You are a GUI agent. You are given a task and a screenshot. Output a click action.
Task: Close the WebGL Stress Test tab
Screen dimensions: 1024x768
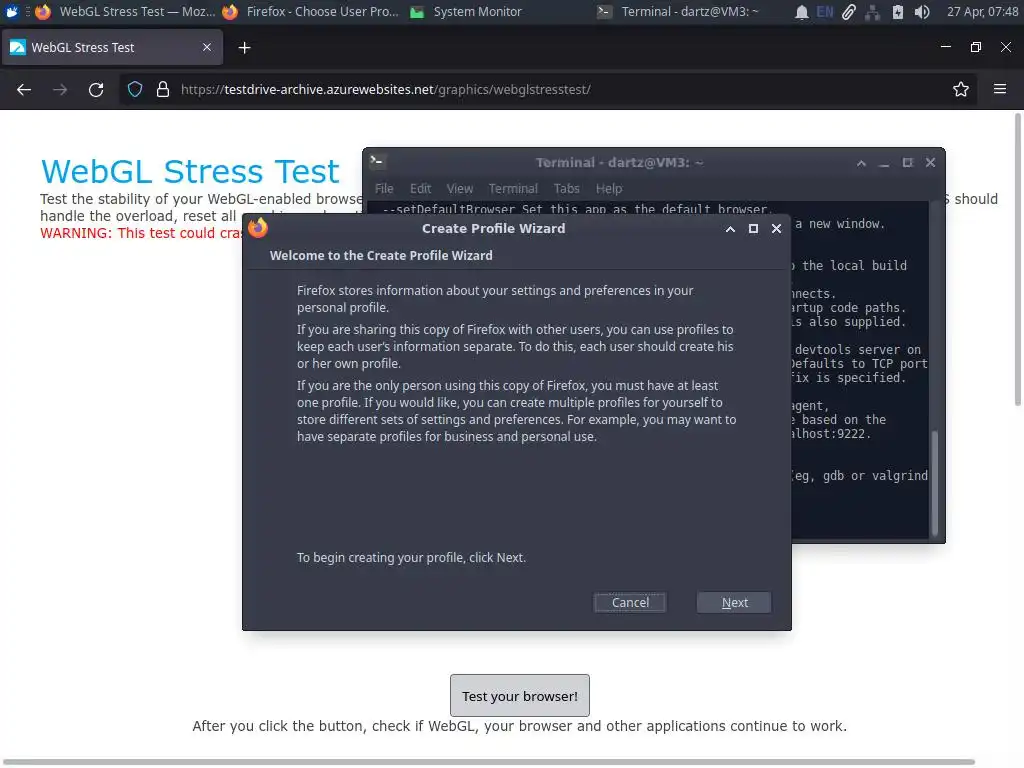pos(207,47)
